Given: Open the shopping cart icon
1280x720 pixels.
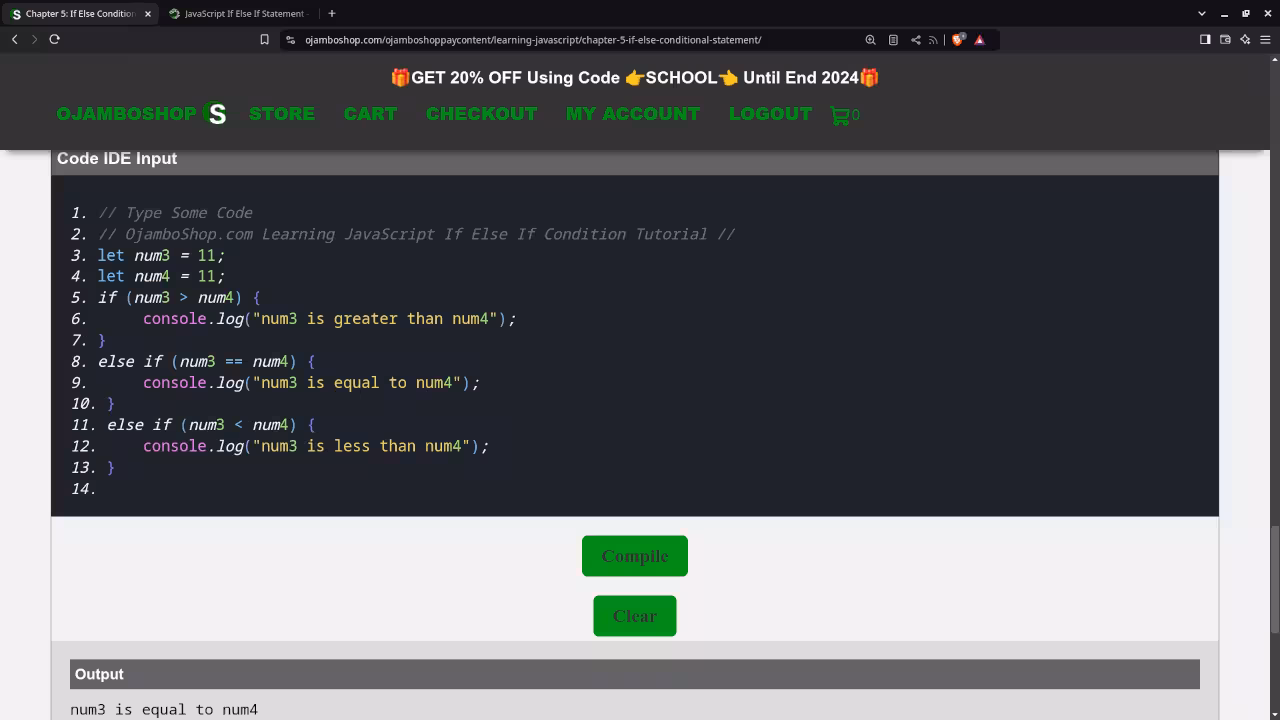Looking at the screenshot, I should point(840,115).
